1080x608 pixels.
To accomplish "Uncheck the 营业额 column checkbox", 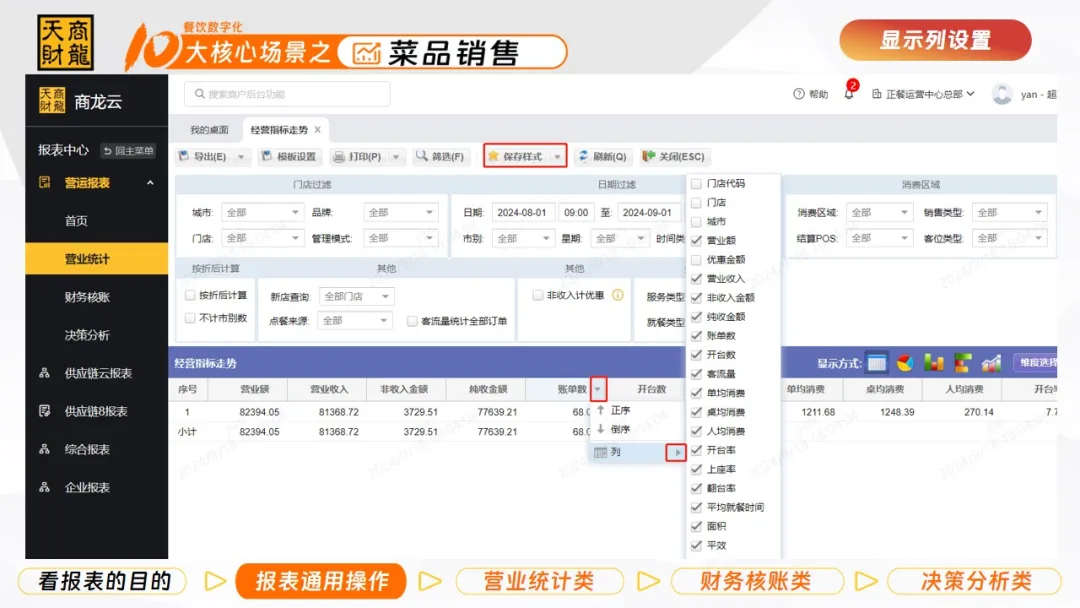I will (696, 240).
